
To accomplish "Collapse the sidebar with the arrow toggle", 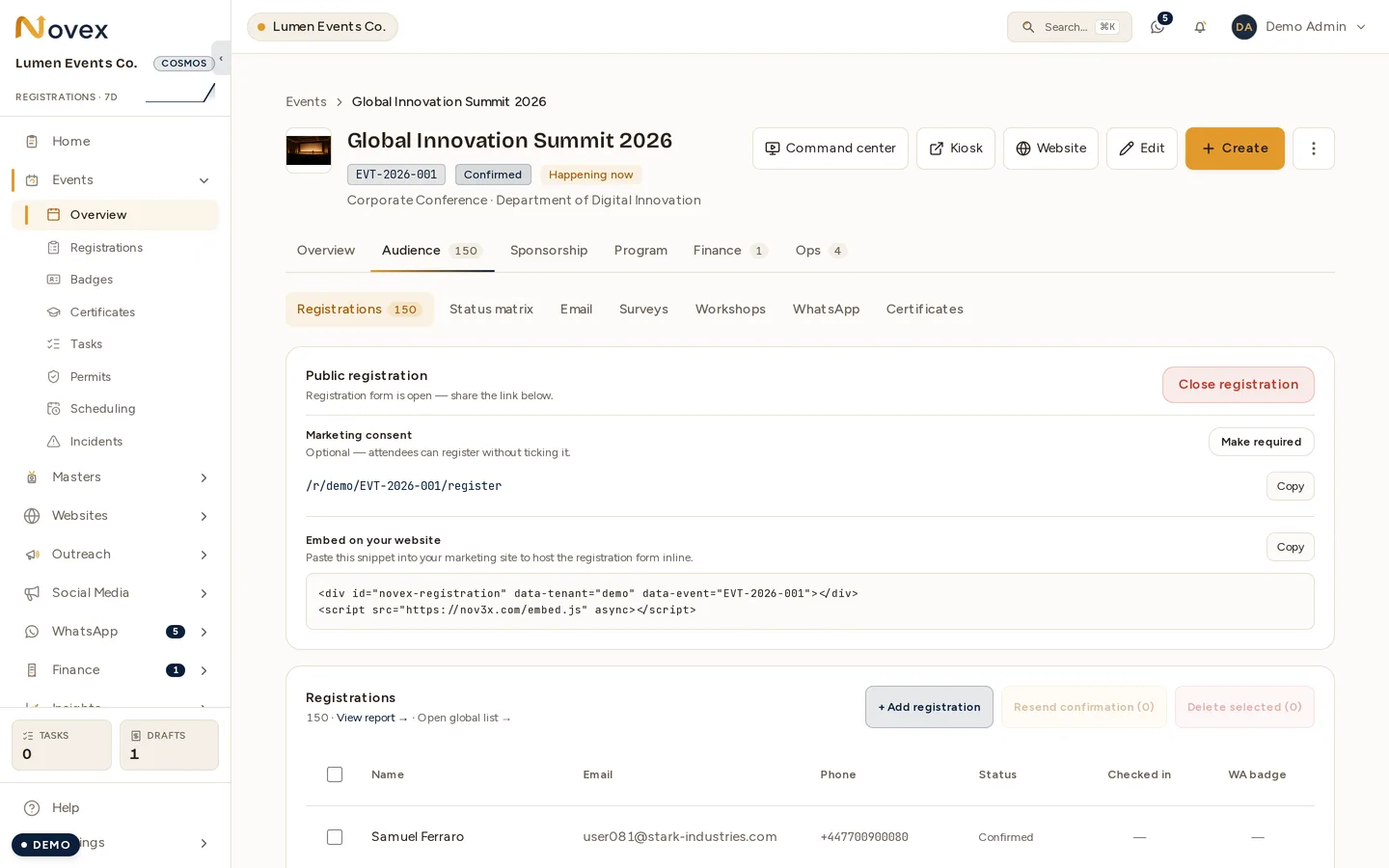I will click(221, 59).
